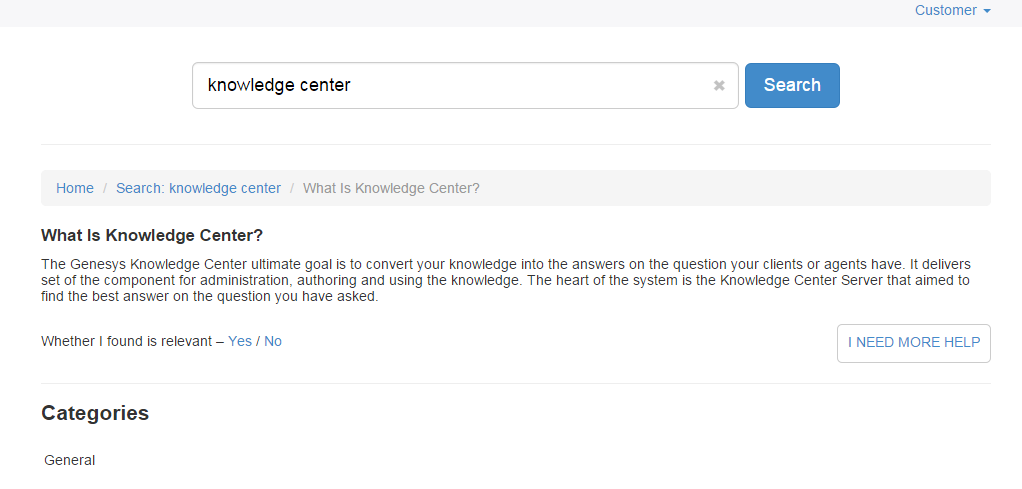This screenshot has height=489, width=1022.
Task: Clear the search box with the X icon
Action: [719, 86]
